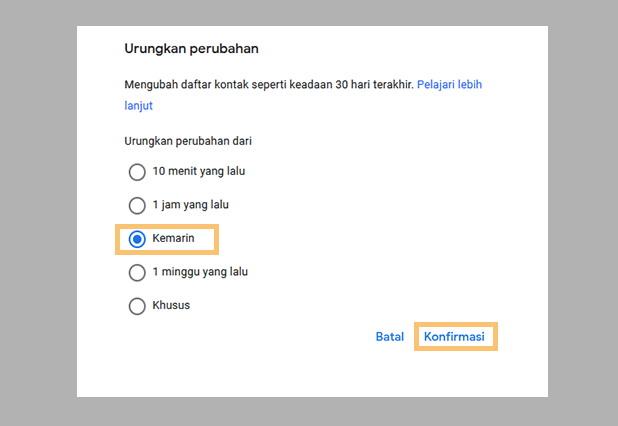Click the "1 jam yang lalu" label text
This screenshot has width=618, height=426.
pyautogui.click(x=191, y=205)
